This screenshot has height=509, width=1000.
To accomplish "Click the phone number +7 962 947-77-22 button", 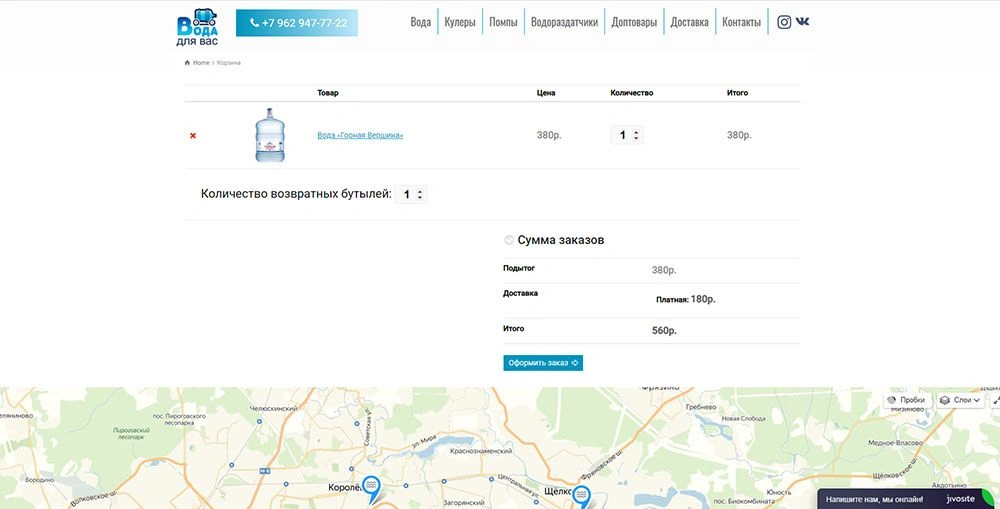I will coord(297,23).
